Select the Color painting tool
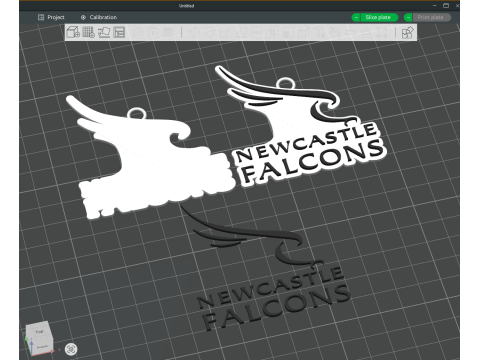 (x=335, y=32)
